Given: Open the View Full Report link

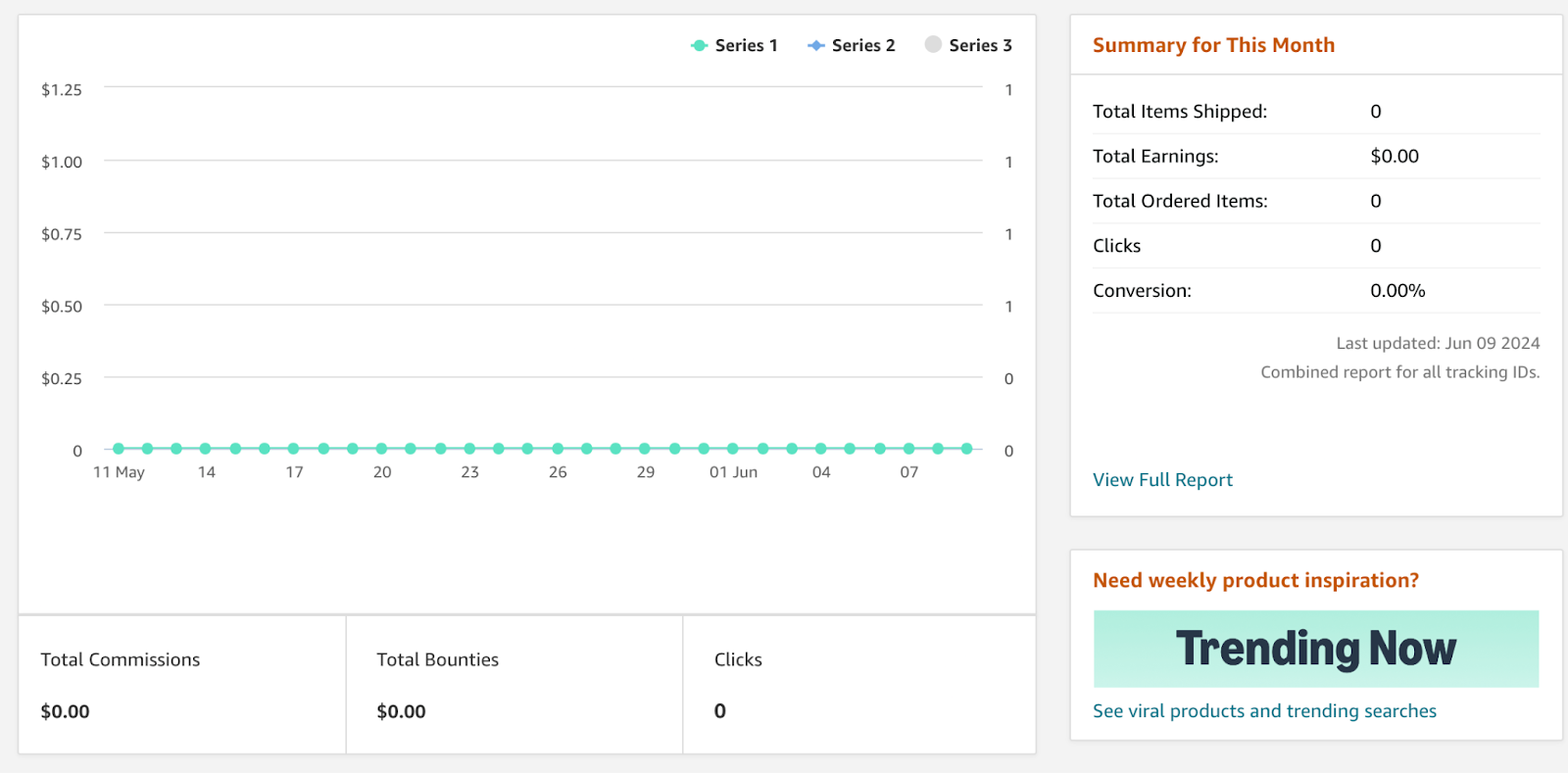Looking at the screenshot, I should [1162, 480].
